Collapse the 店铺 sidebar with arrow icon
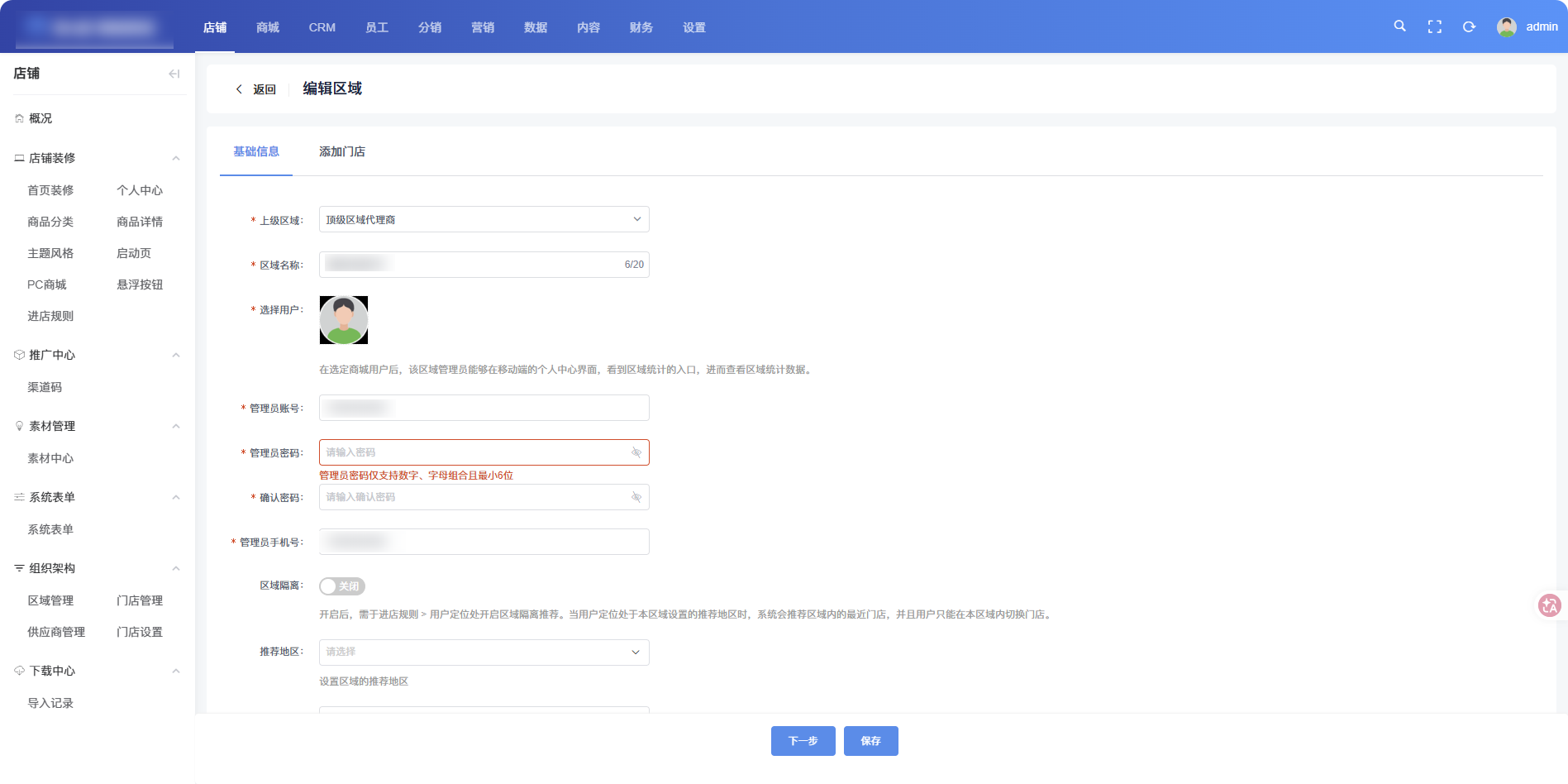This screenshot has width=1568, height=784. coord(174,74)
